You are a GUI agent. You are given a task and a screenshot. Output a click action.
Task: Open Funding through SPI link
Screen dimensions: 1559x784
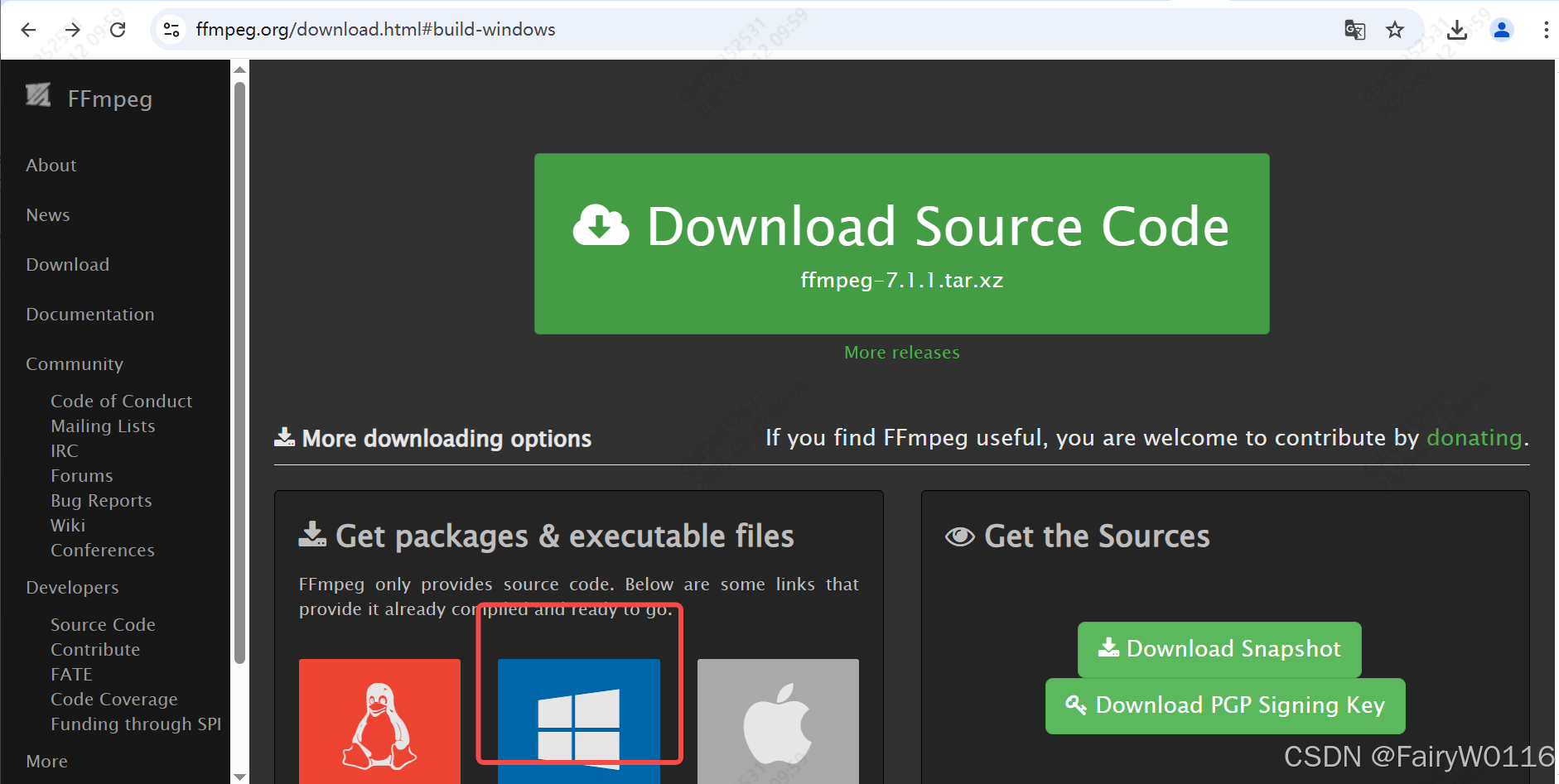coord(136,724)
